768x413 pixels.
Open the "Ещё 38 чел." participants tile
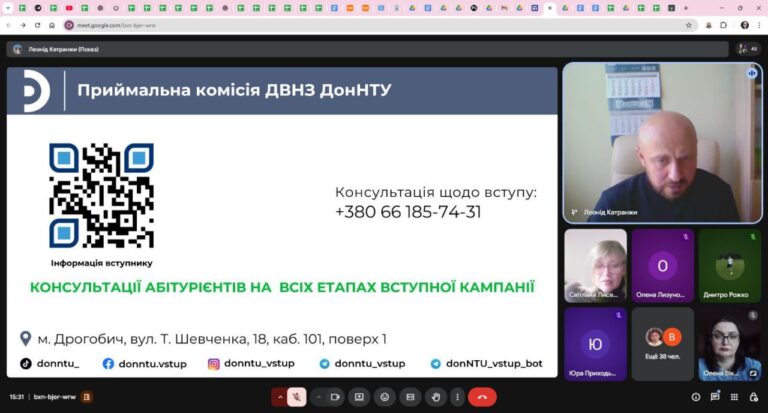click(x=662, y=344)
